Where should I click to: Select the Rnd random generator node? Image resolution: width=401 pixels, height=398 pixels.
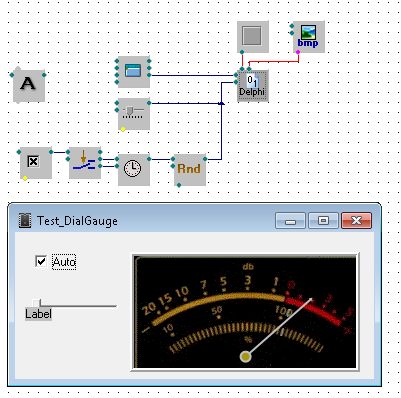(x=190, y=170)
